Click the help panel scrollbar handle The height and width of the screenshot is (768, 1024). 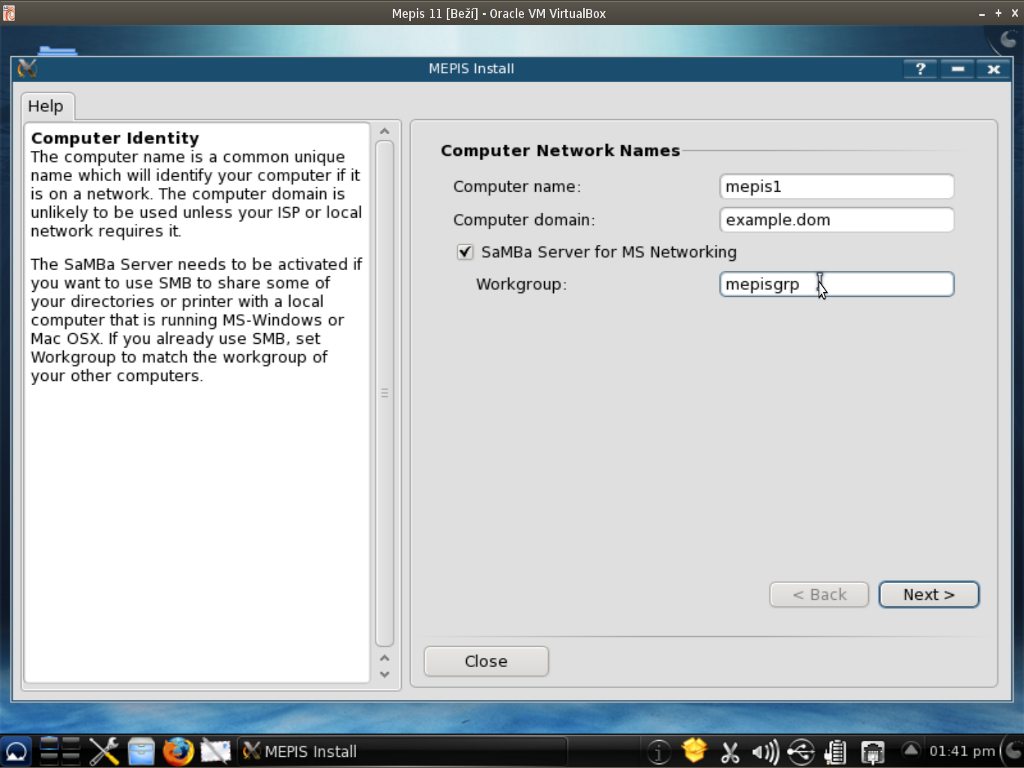point(385,393)
